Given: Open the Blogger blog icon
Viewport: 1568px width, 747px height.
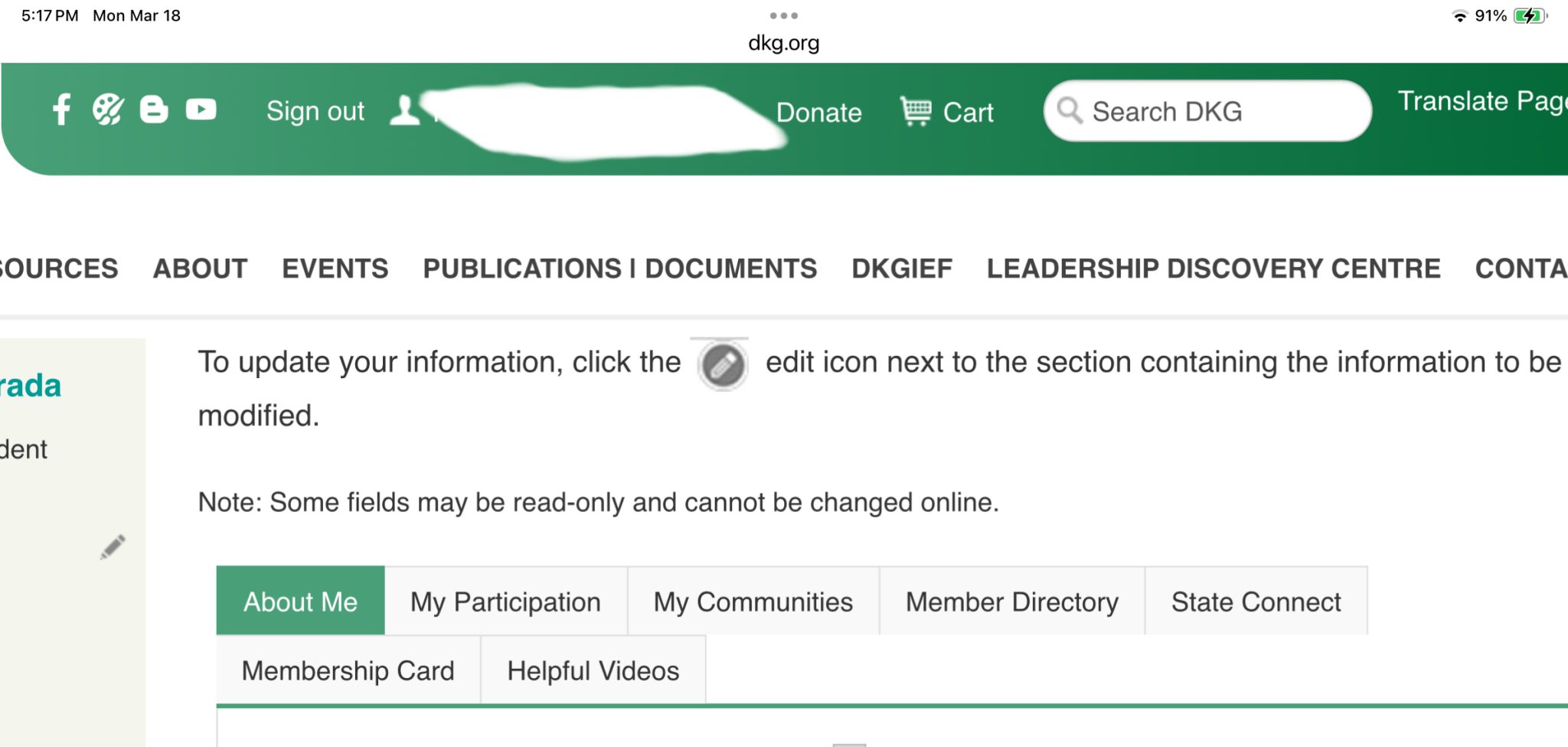Looking at the screenshot, I should coord(154,109).
